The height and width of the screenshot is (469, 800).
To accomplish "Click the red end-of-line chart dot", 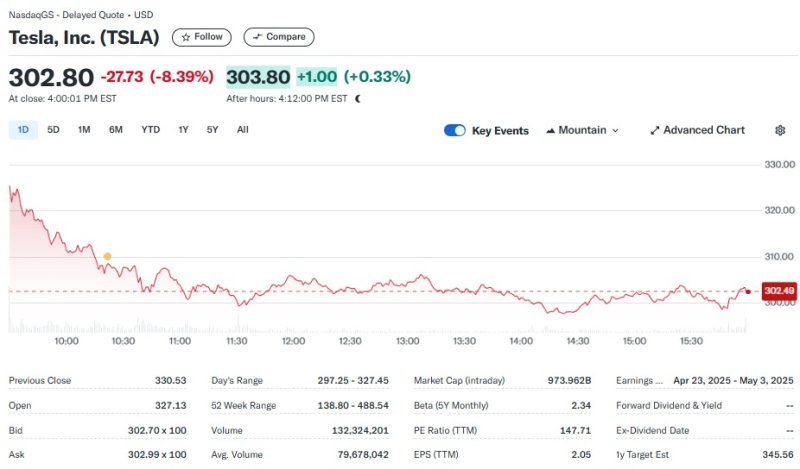I will [748, 291].
